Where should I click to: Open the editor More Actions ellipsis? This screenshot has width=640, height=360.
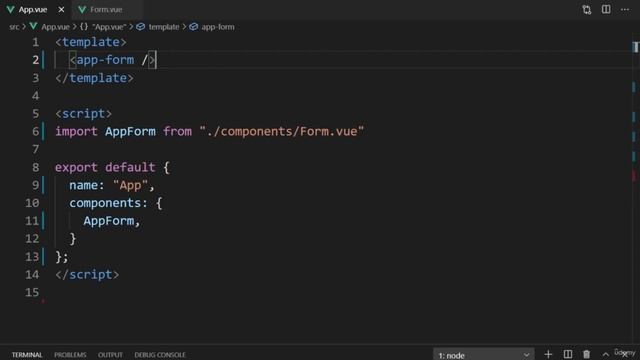pyautogui.click(x=625, y=9)
